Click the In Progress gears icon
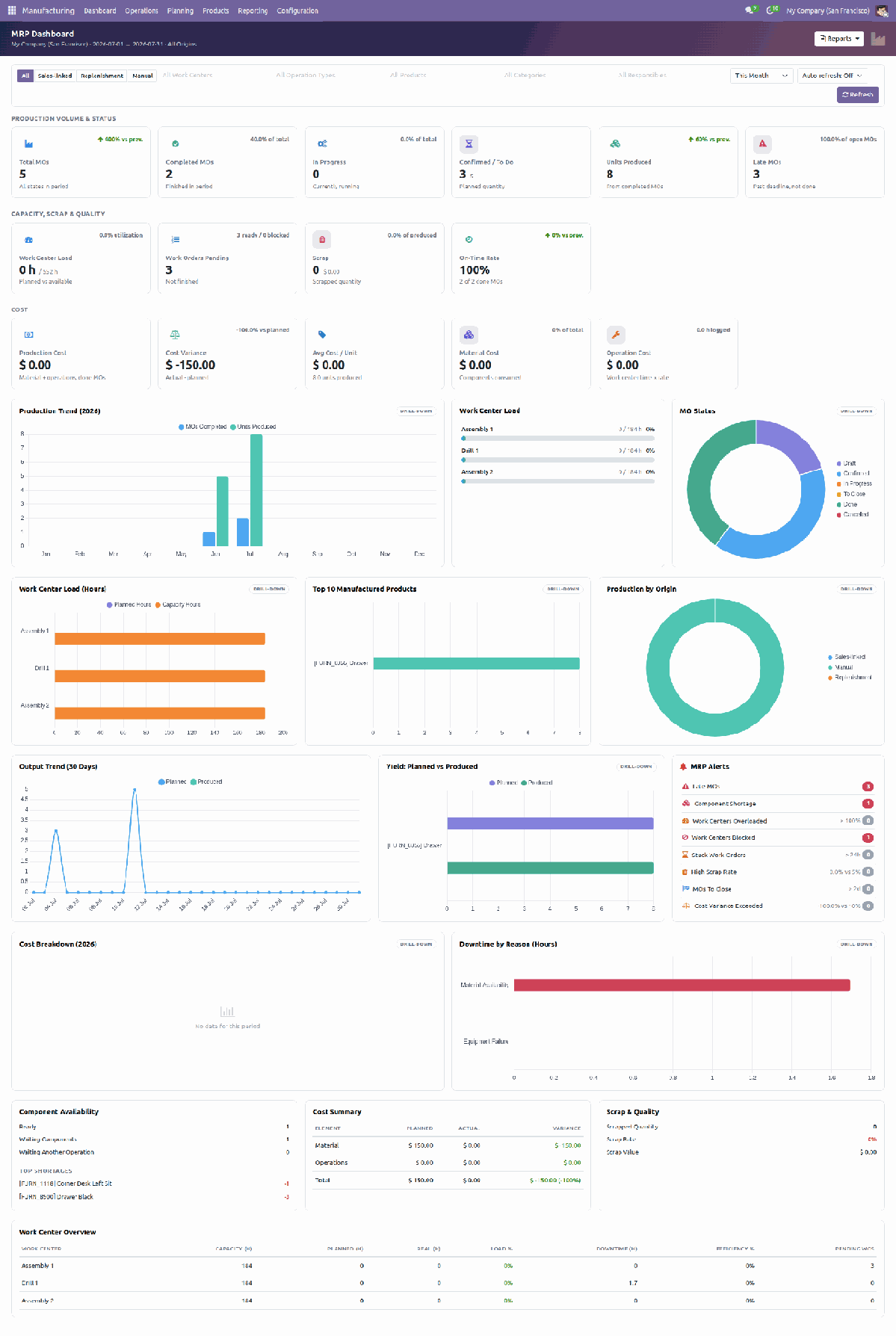 322,143
